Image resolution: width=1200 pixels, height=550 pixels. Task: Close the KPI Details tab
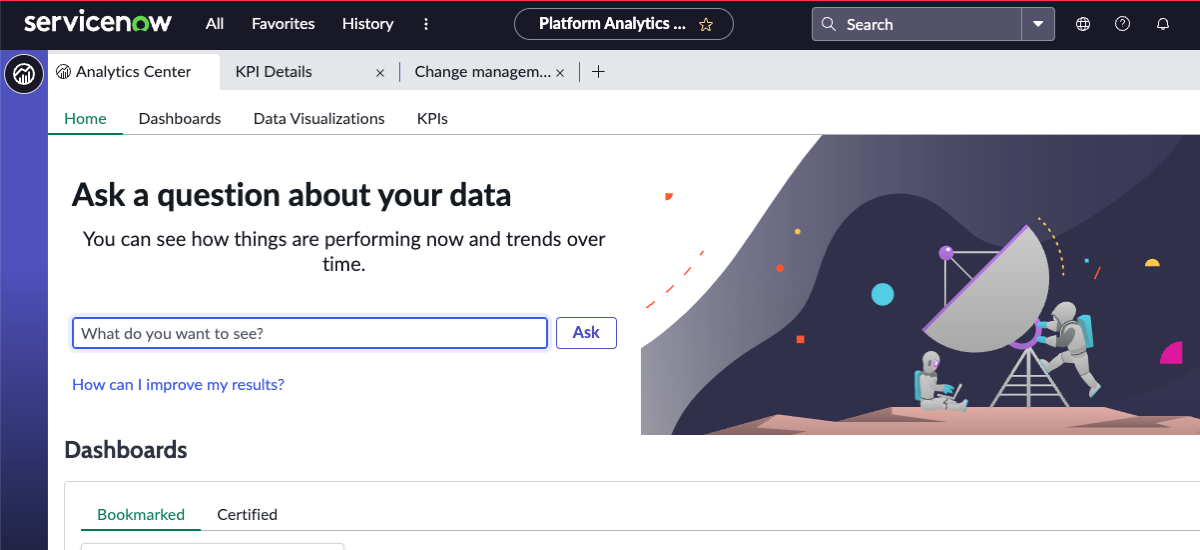[x=380, y=73]
